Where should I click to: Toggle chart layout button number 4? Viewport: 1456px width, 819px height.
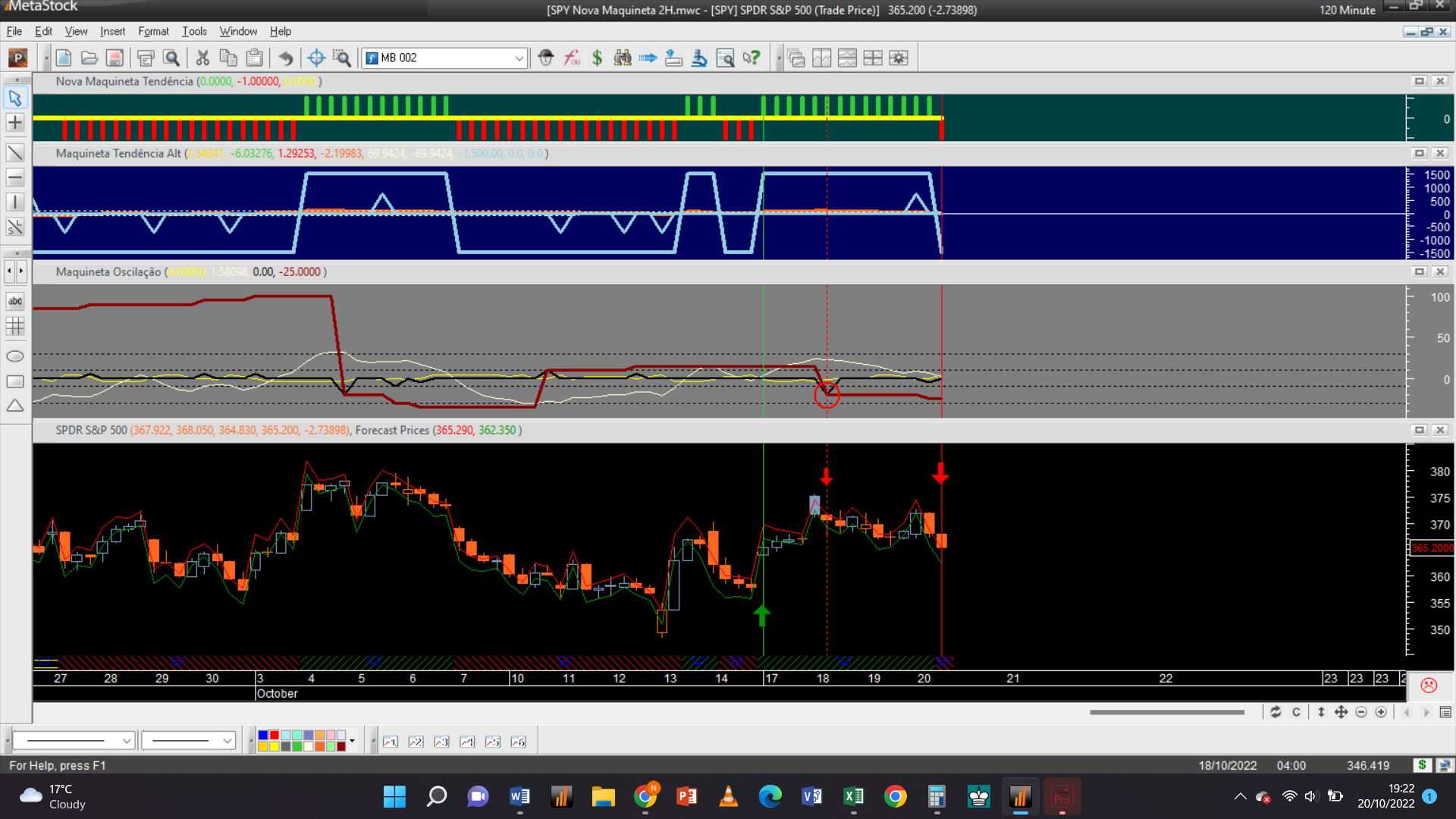point(467,742)
